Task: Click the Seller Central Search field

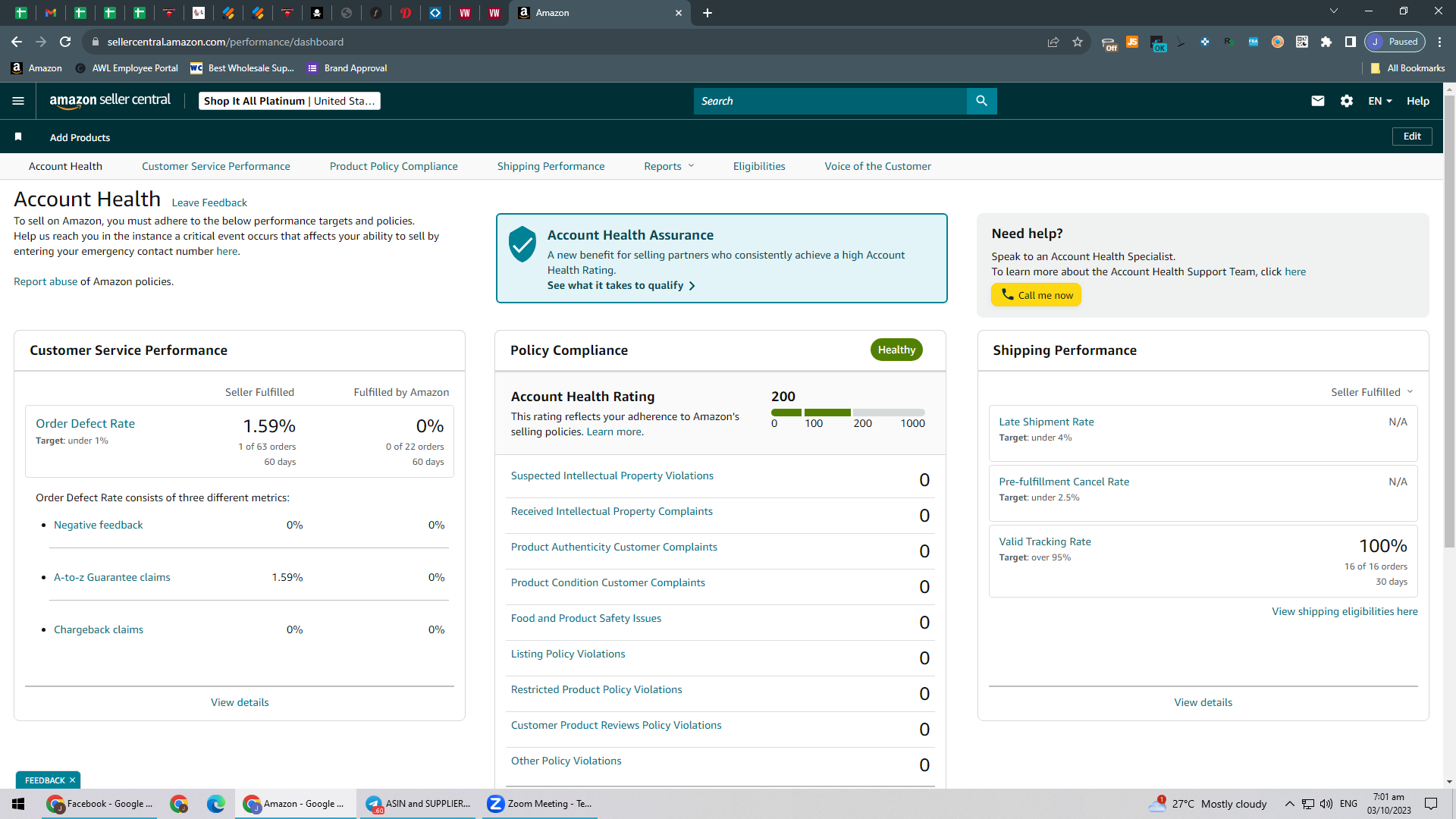Action: [830, 101]
